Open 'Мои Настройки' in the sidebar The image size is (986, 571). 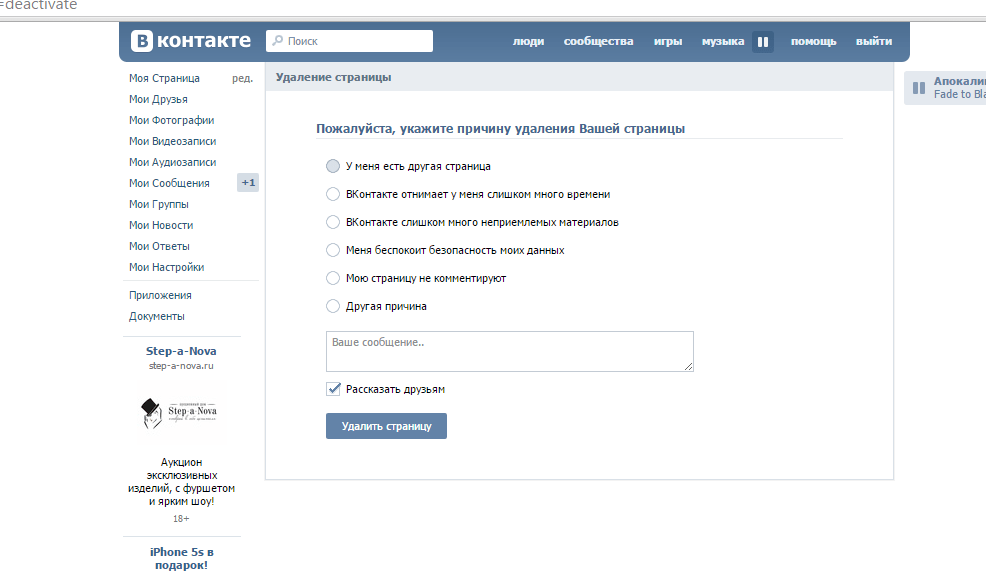(166, 267)
